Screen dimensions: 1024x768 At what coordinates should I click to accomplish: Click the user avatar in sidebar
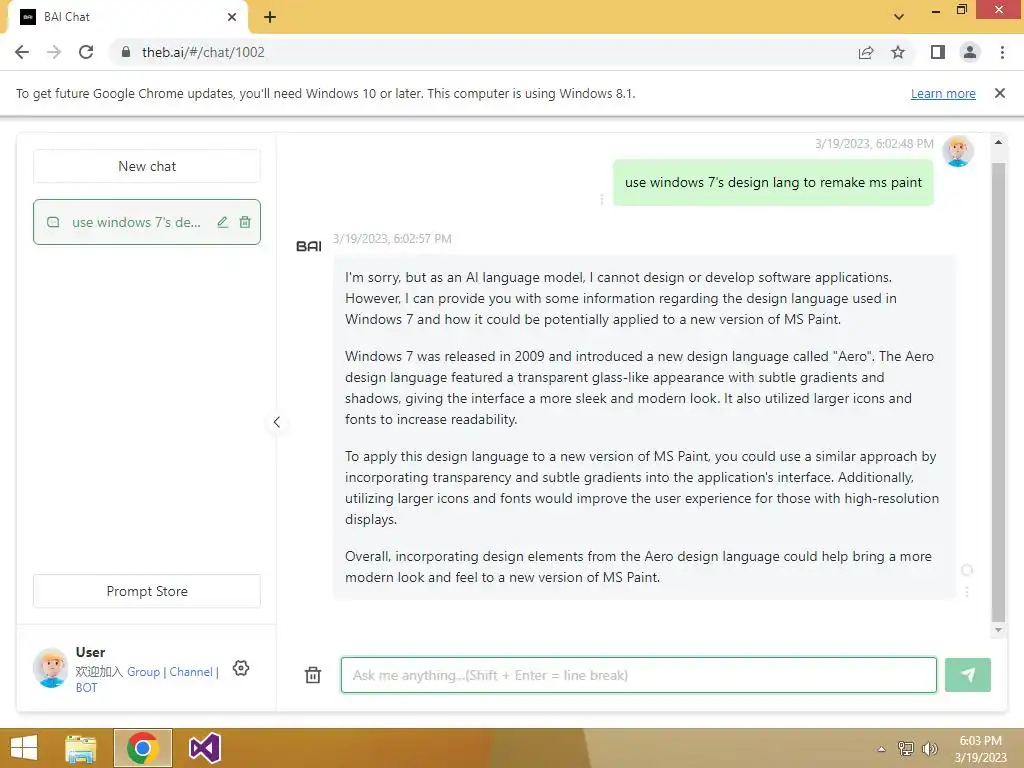pos(51,667)
